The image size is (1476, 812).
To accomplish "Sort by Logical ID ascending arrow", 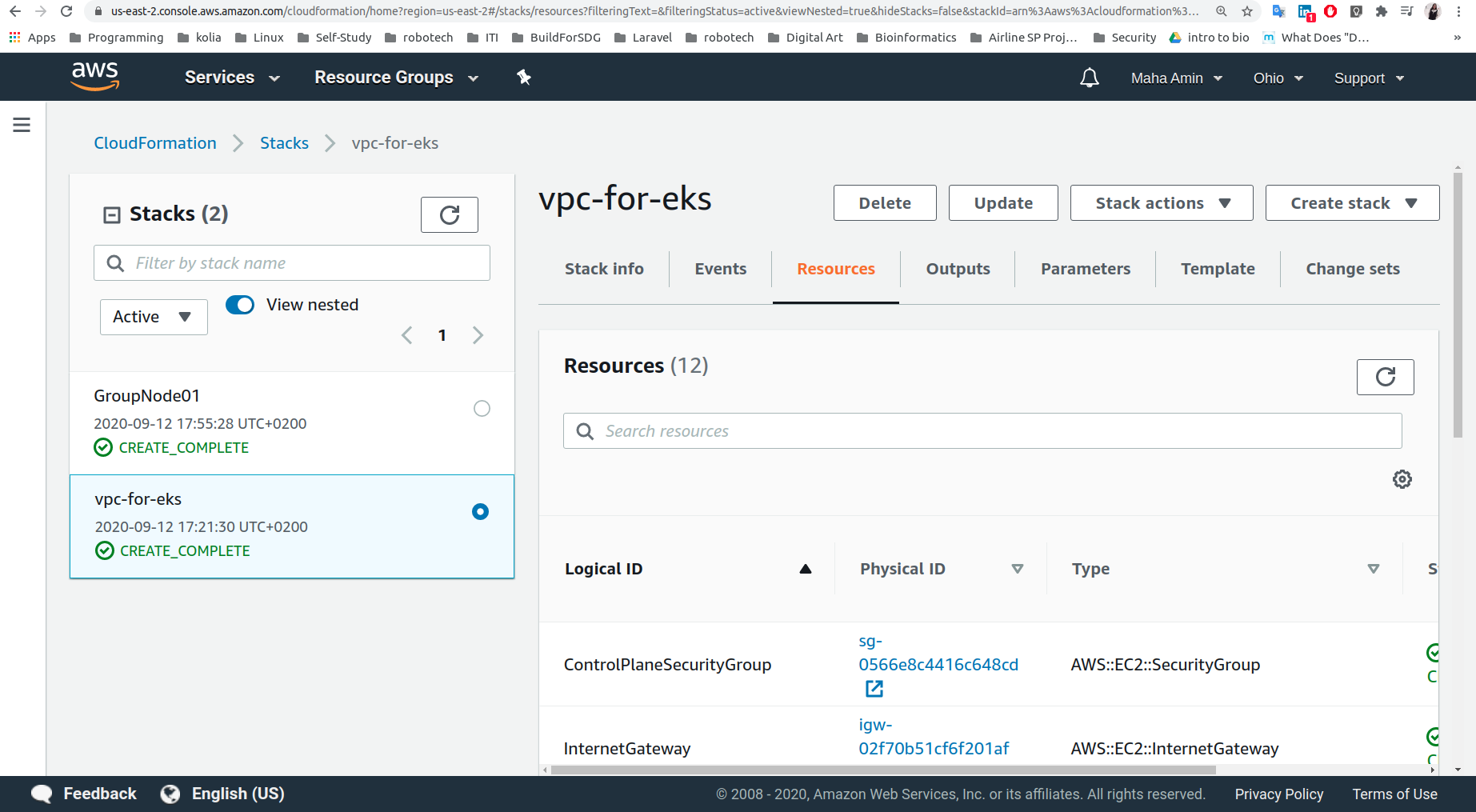I will pos(806,569).
